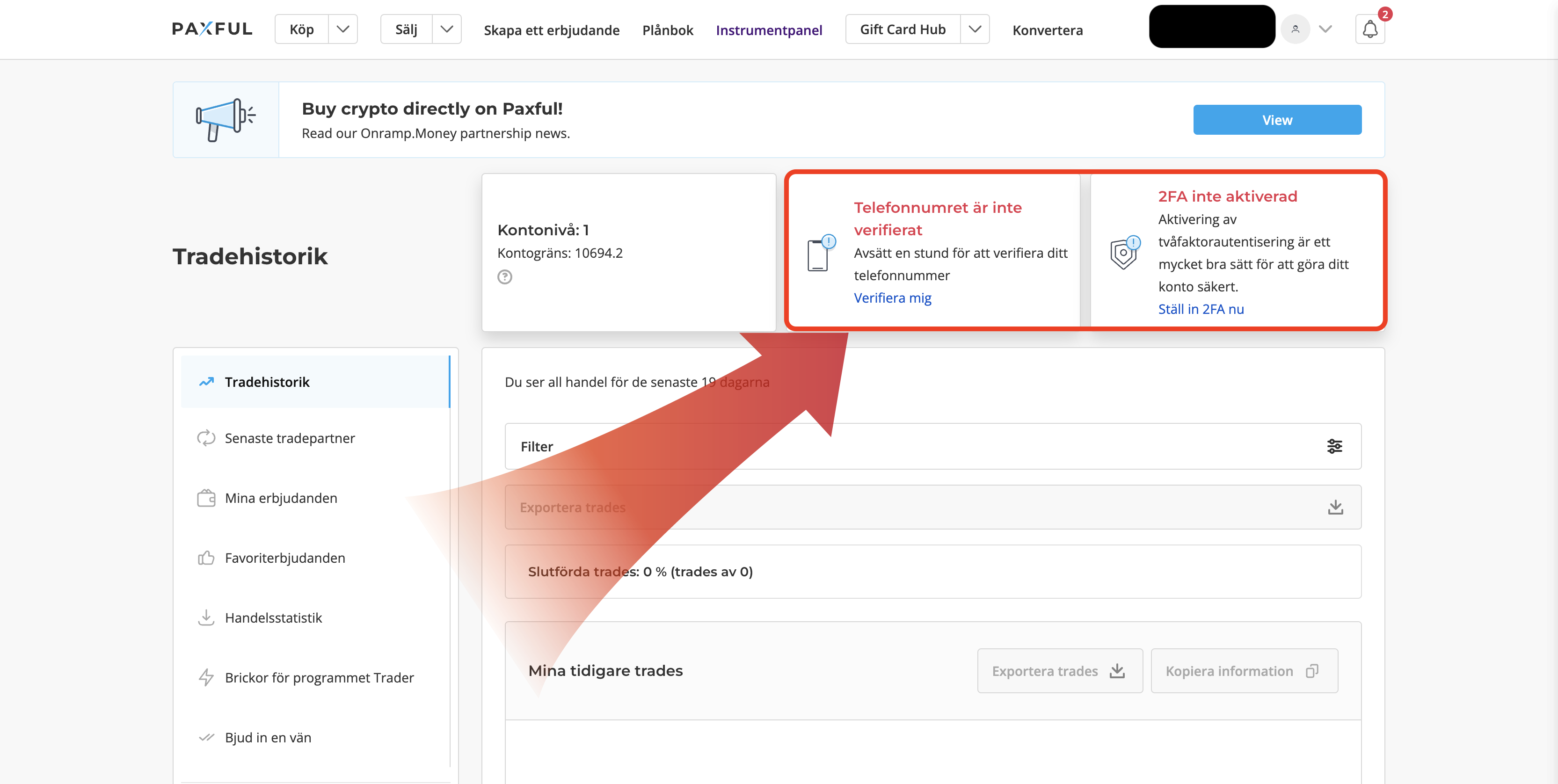Select Senaste tradepartner in sidebar
This screenshot has width=1558, height=784.
point(289,438)
